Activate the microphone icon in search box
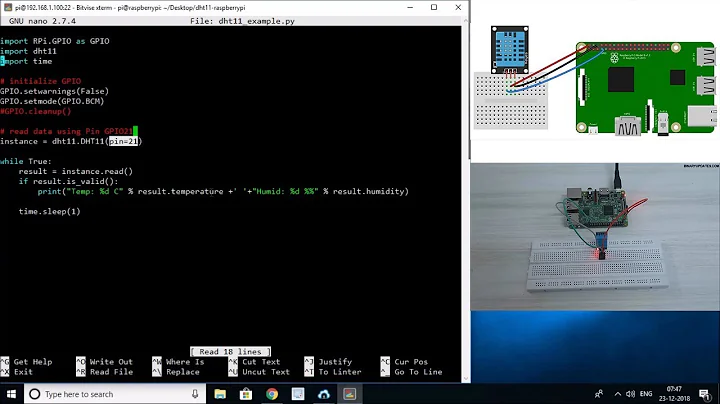This screenshot has width=720, height=404. coord(195,394)
